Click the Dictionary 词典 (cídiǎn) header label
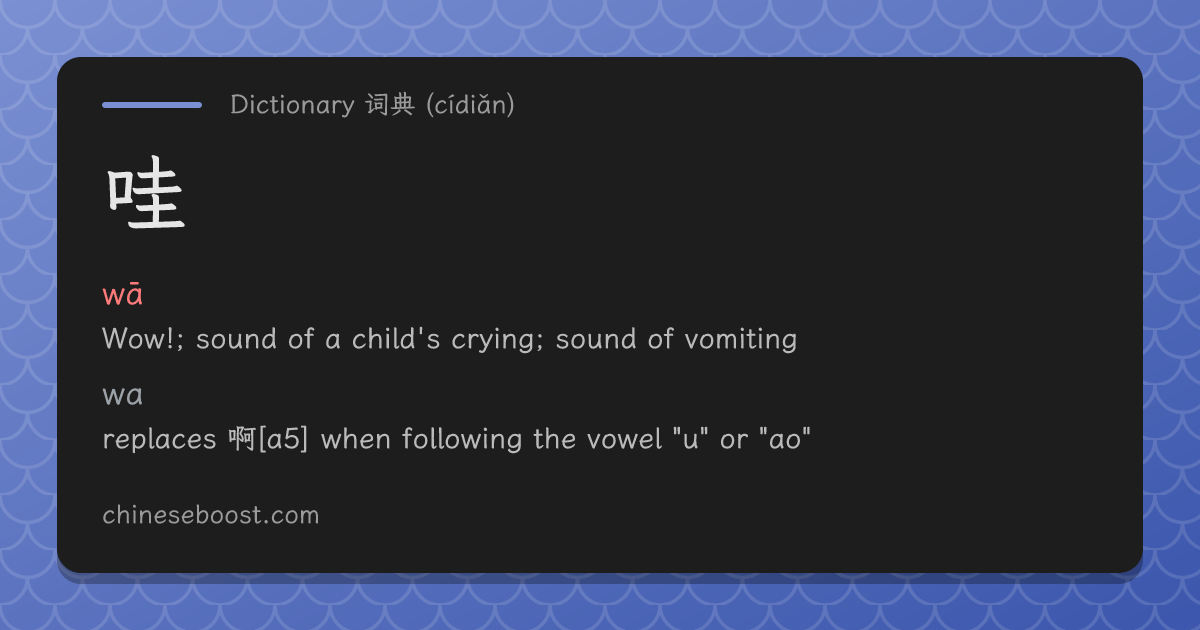 pyautogui.click(x=372, y=104)
